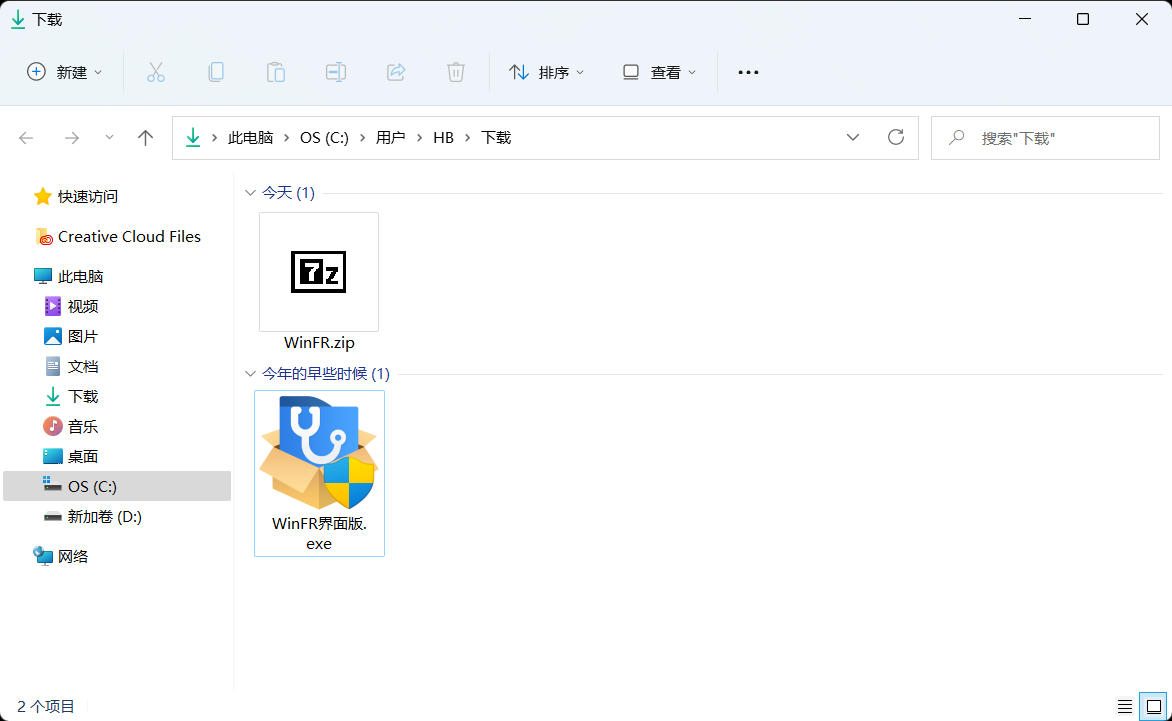Click the Share icon in toolbar

(395, 72)
